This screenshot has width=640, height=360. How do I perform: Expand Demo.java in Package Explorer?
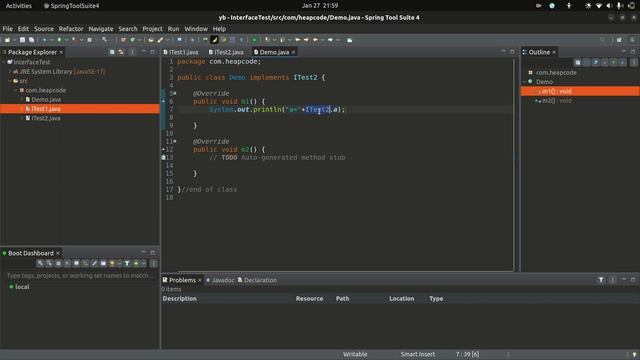(22, 100)
